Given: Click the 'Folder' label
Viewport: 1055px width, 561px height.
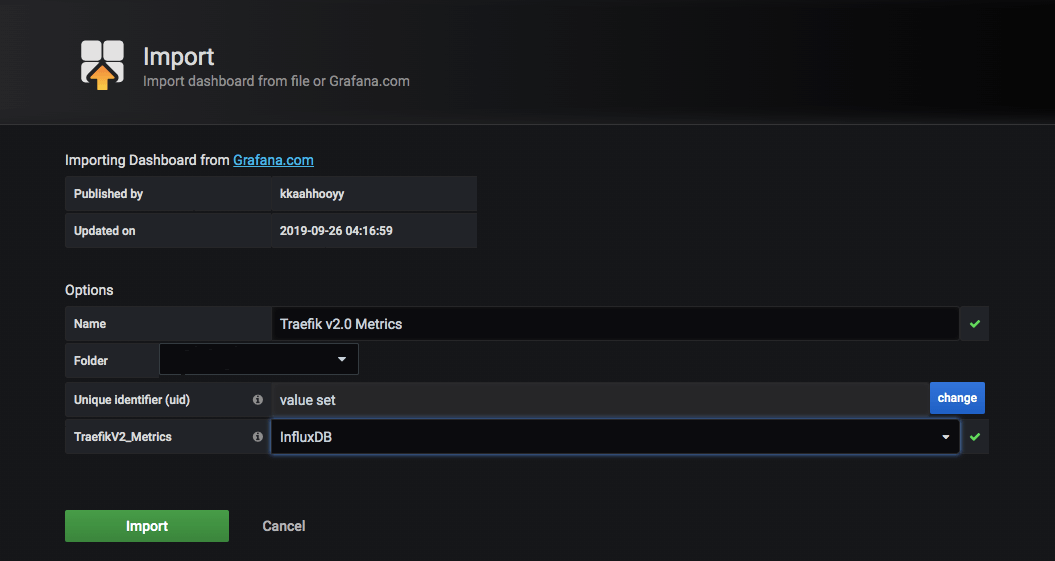Looking at the screenshot, I should [91, 361].
